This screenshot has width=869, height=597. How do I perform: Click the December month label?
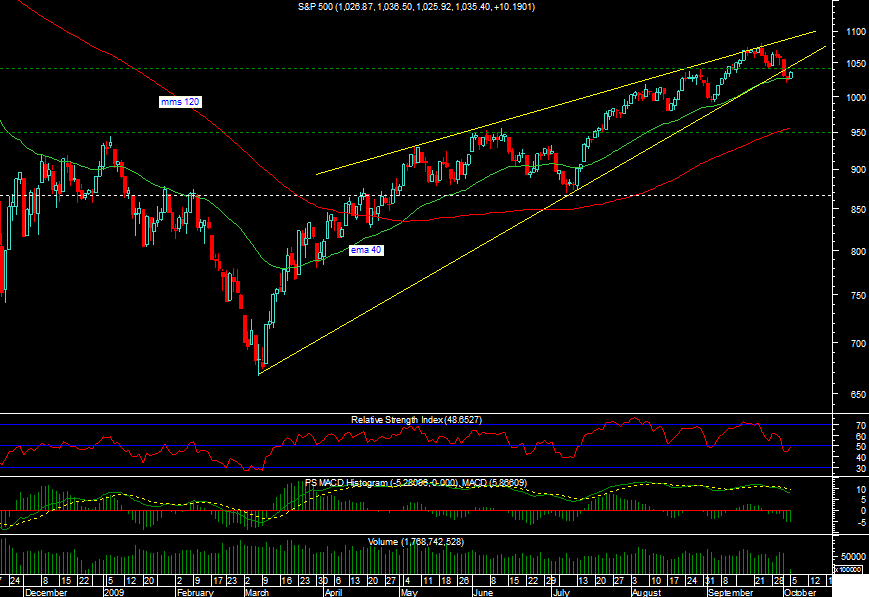point(46,592)
